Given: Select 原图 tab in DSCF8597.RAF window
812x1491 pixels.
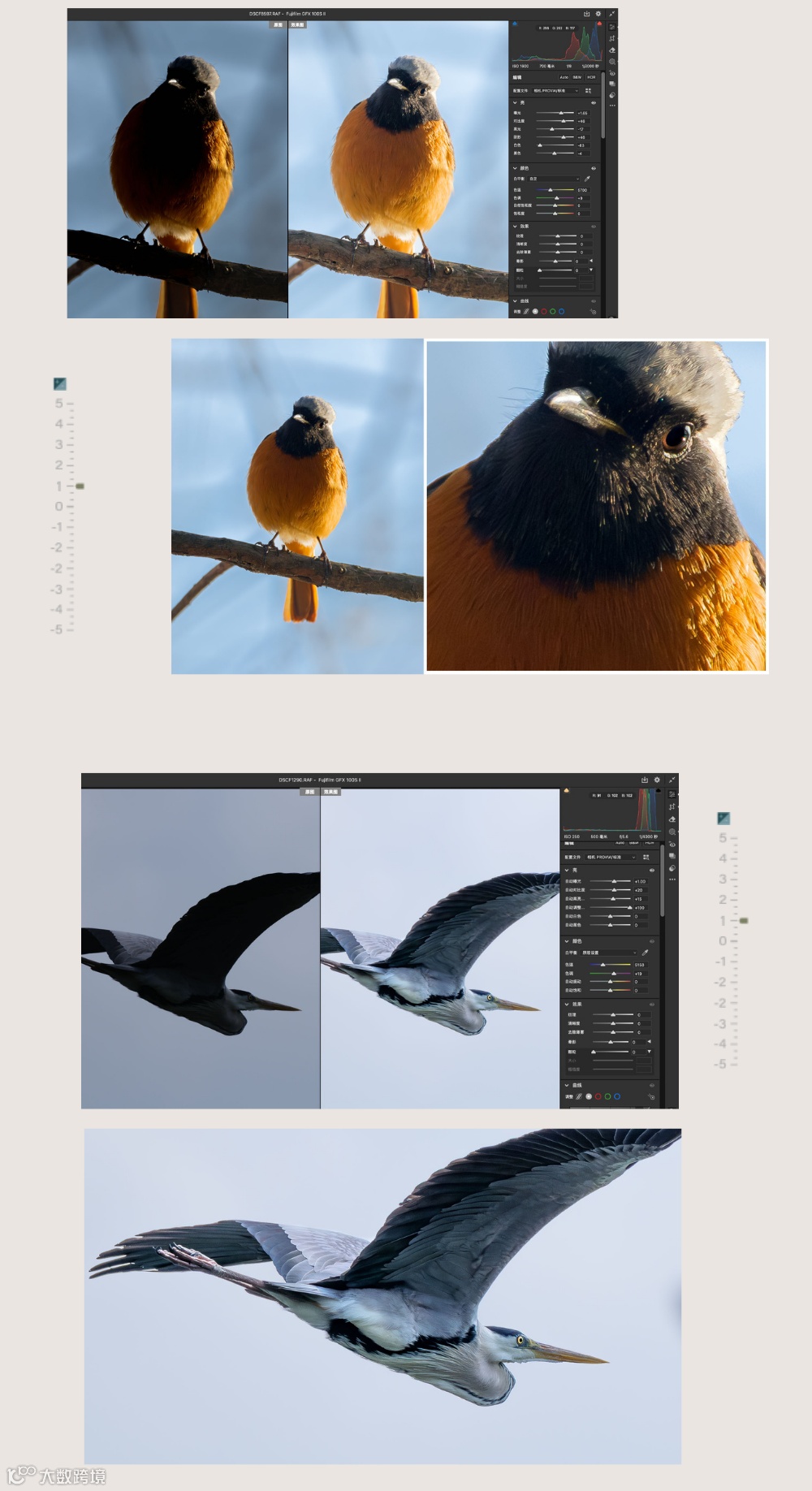Looking at the screenshot, I should point(279,25).
